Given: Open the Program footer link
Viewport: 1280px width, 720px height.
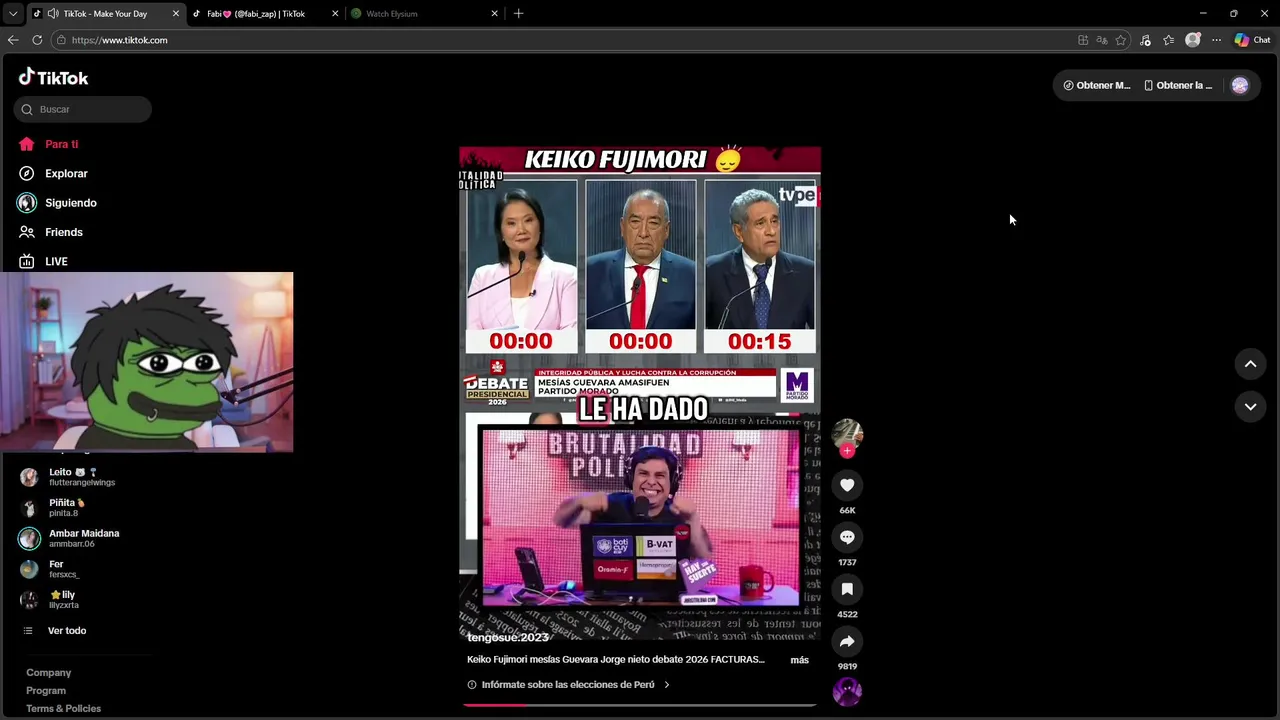Looking at the screenshot, I should click(x=46, y=691).
